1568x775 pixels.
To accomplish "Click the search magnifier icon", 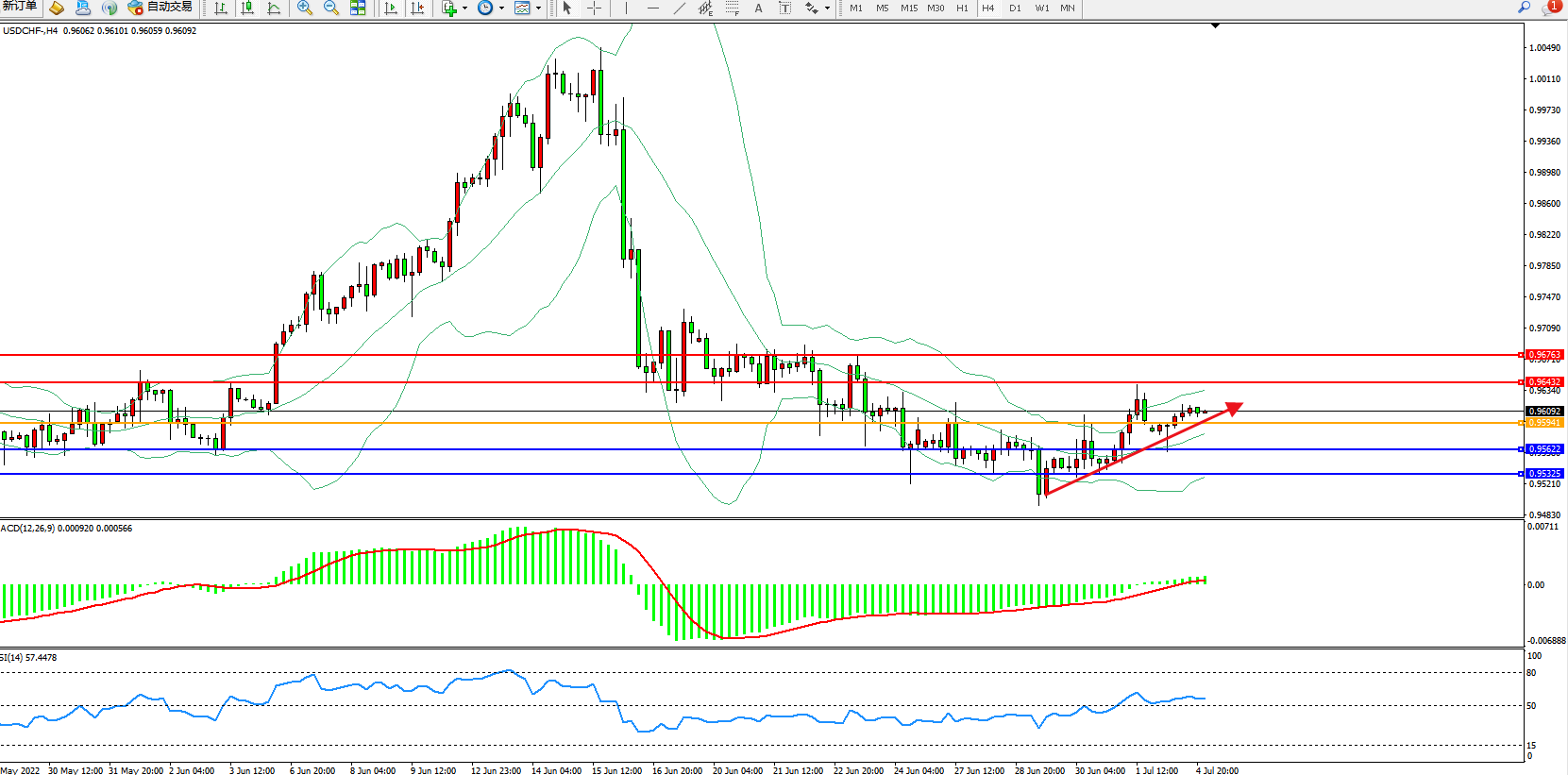I will pyautogui.click(x=1524, y=8).
